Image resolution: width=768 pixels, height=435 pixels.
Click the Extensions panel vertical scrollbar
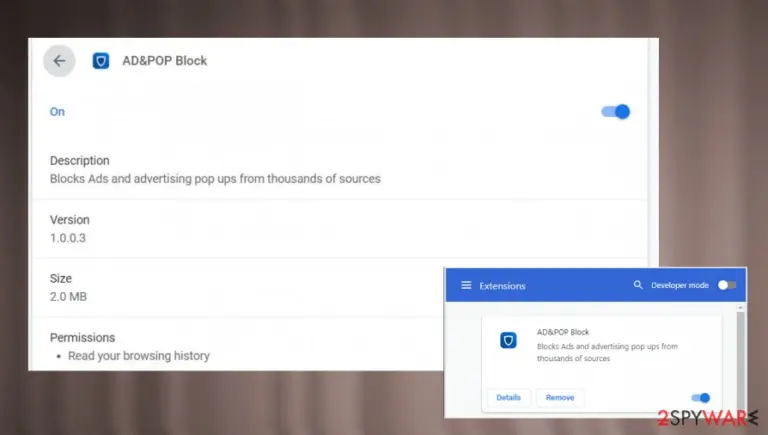click(x=741, y=360)
